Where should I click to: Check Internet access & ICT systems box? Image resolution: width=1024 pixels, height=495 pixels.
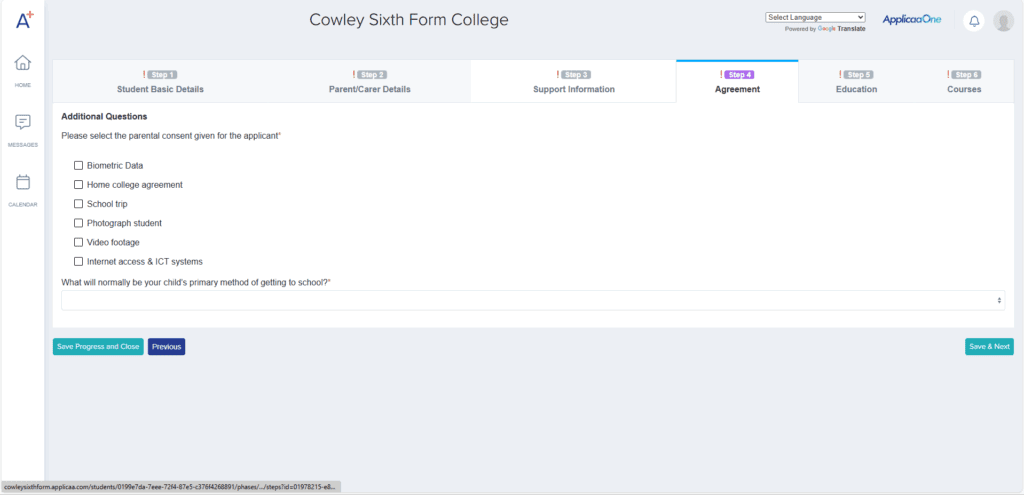[79, 261]
